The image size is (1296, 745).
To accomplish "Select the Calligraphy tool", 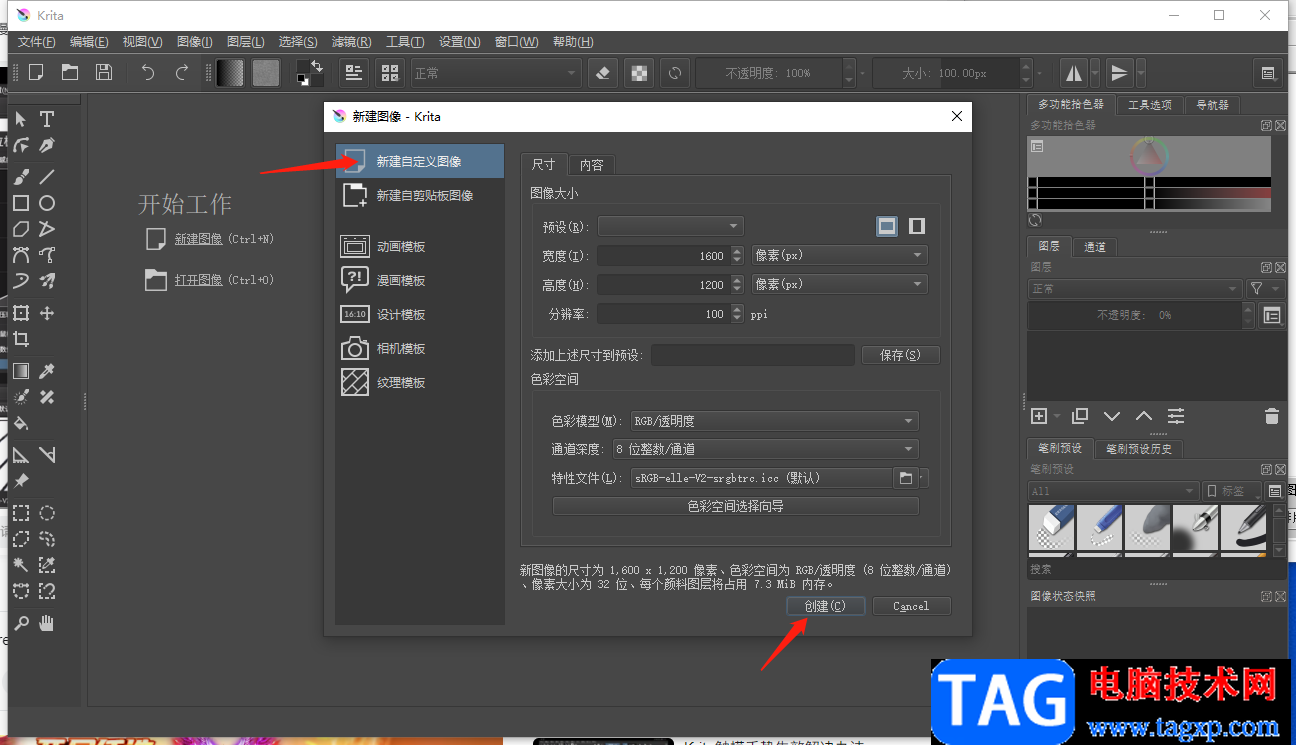I will (x=47, y=146).
